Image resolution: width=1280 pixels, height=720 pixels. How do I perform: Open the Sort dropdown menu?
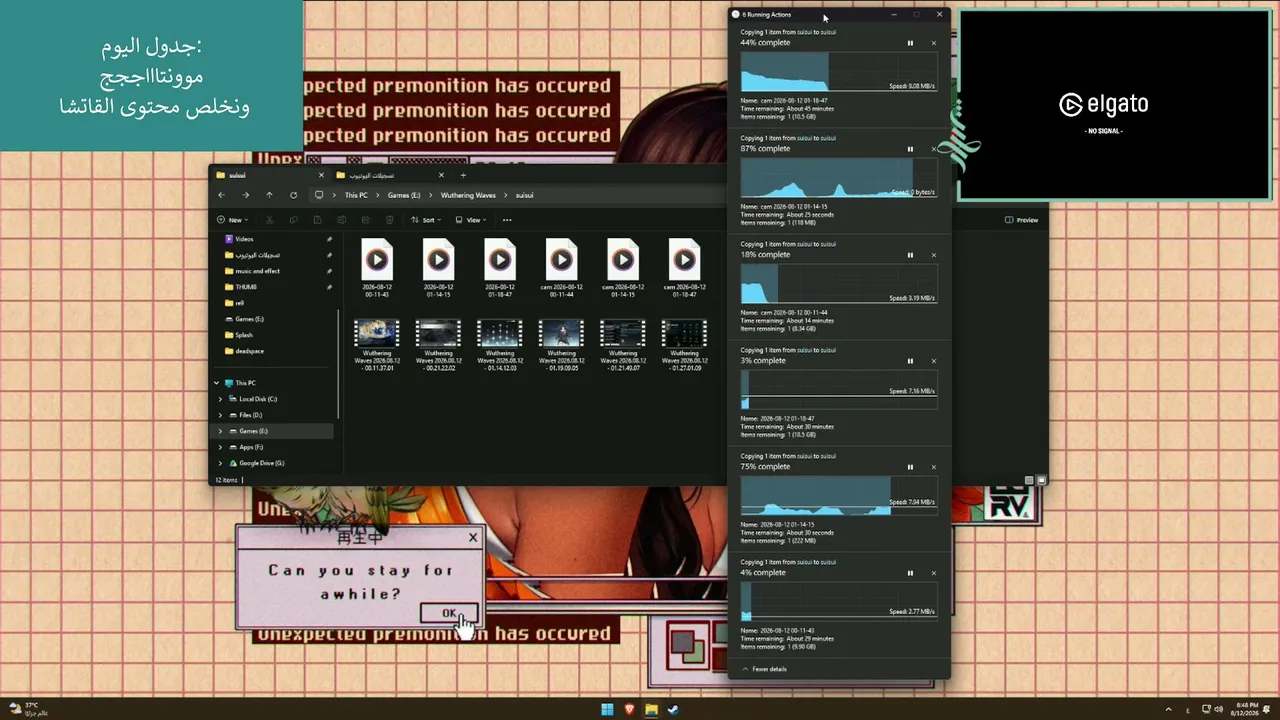click(426, 220)
